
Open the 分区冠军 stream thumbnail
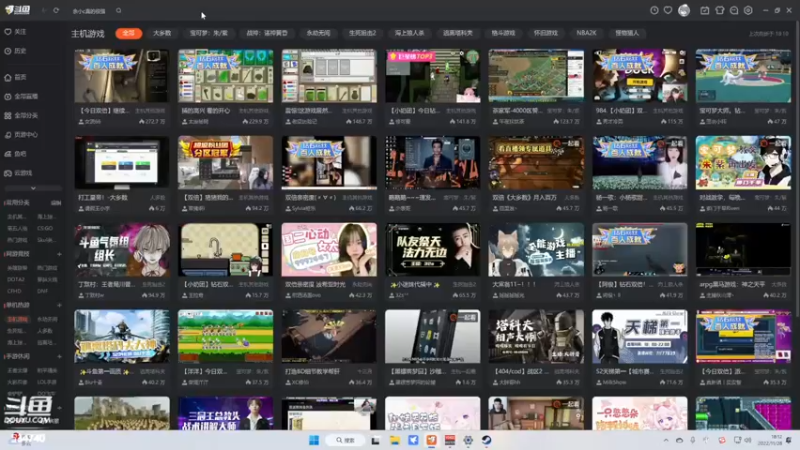(x=226, y=163)
